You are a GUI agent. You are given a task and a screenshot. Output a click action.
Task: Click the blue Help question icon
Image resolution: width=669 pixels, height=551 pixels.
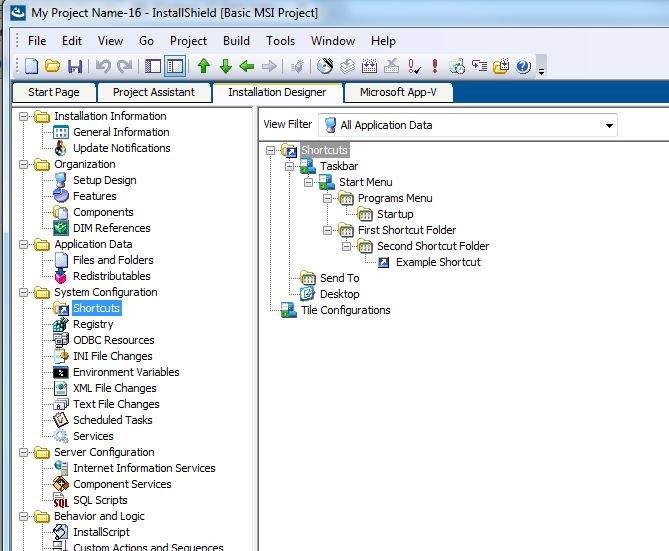(523, 67)
